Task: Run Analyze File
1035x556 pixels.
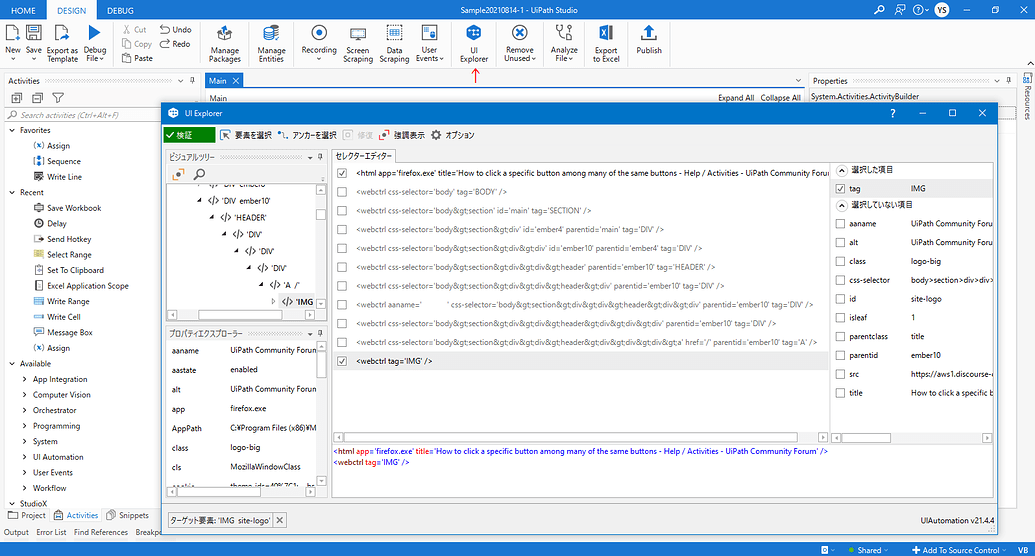Action: coord(564,44)
